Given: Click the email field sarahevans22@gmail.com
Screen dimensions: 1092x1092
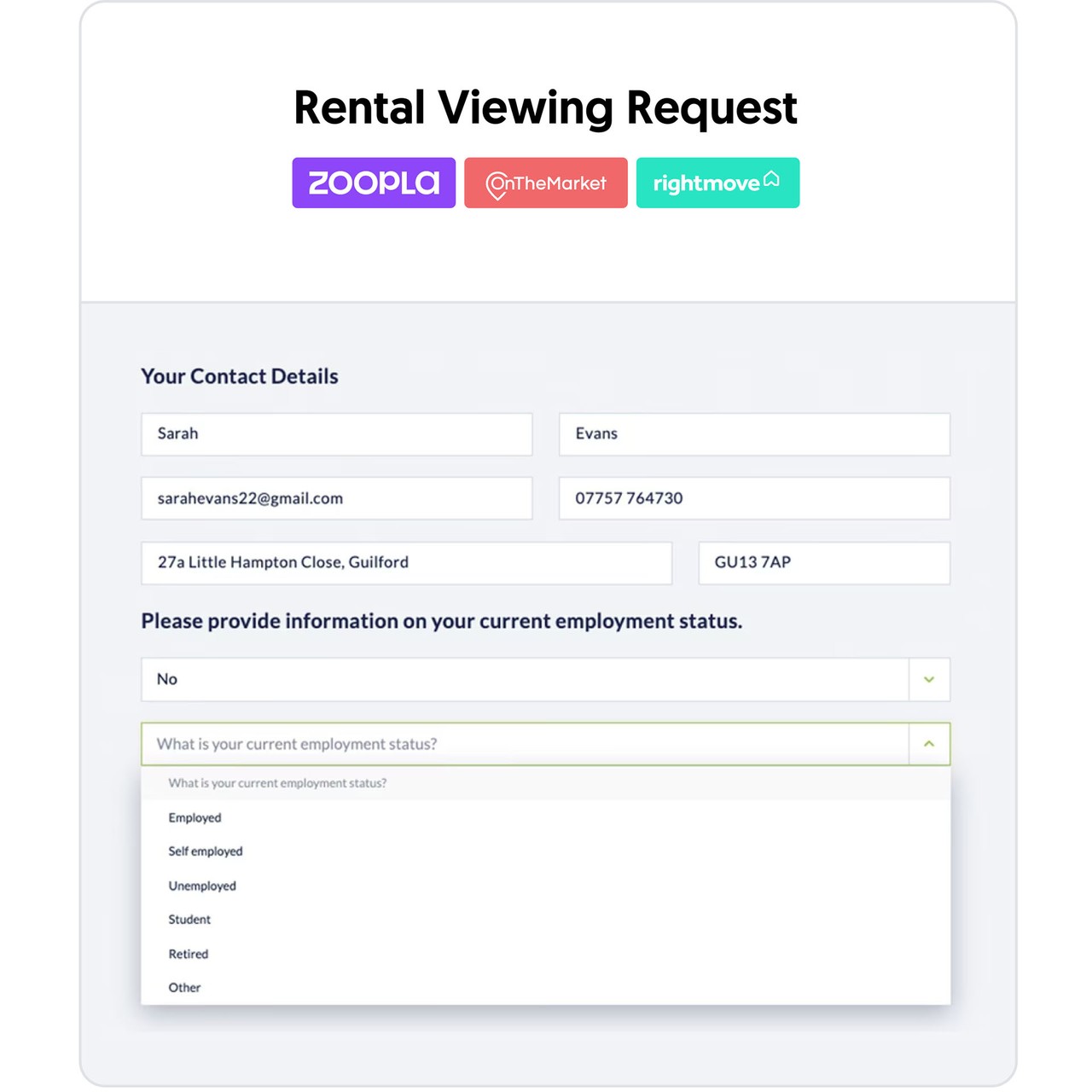Looking at the screenshot, I should pos(337,498).
